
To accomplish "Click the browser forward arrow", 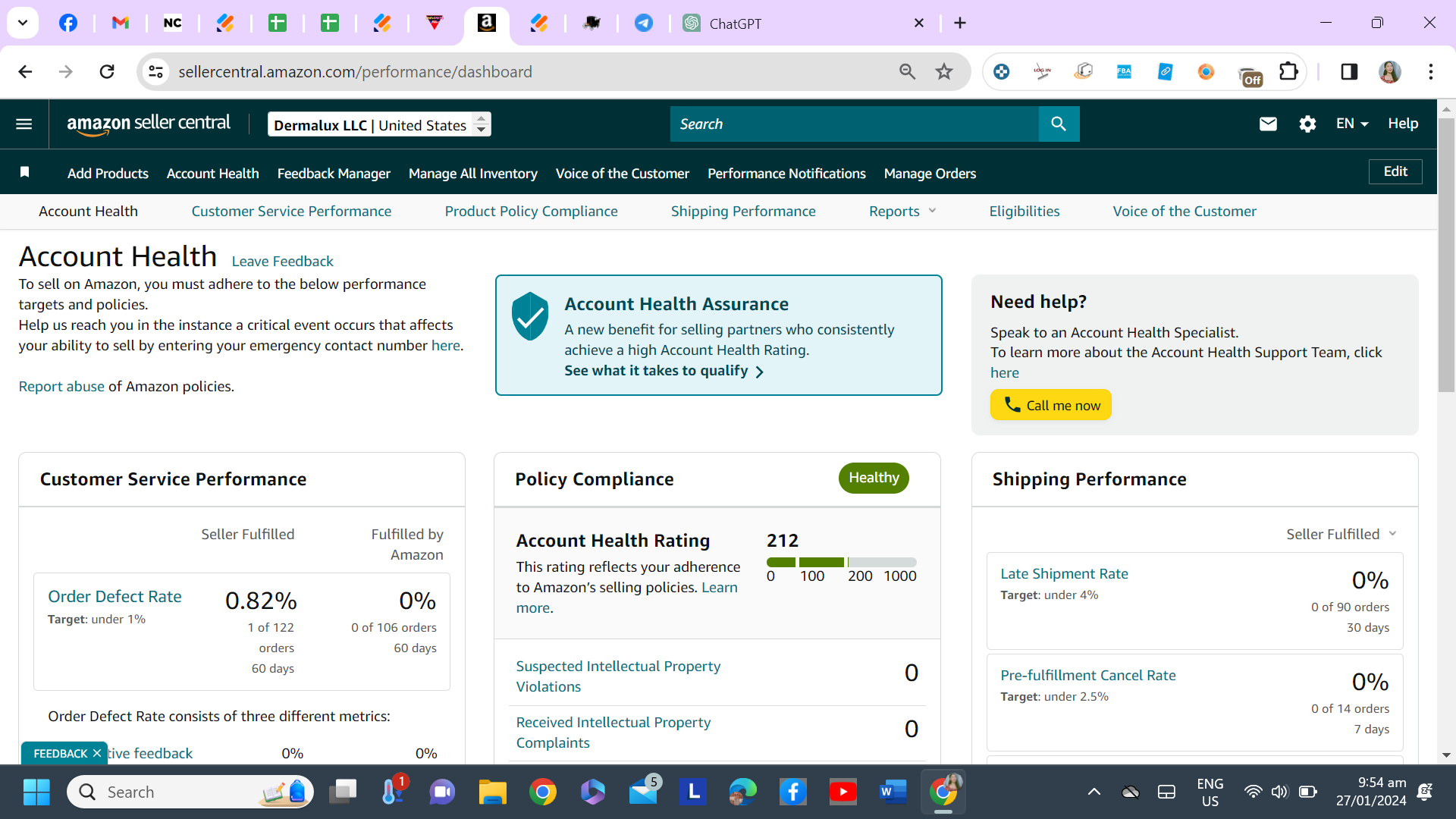I will click(x=66, y=71).
